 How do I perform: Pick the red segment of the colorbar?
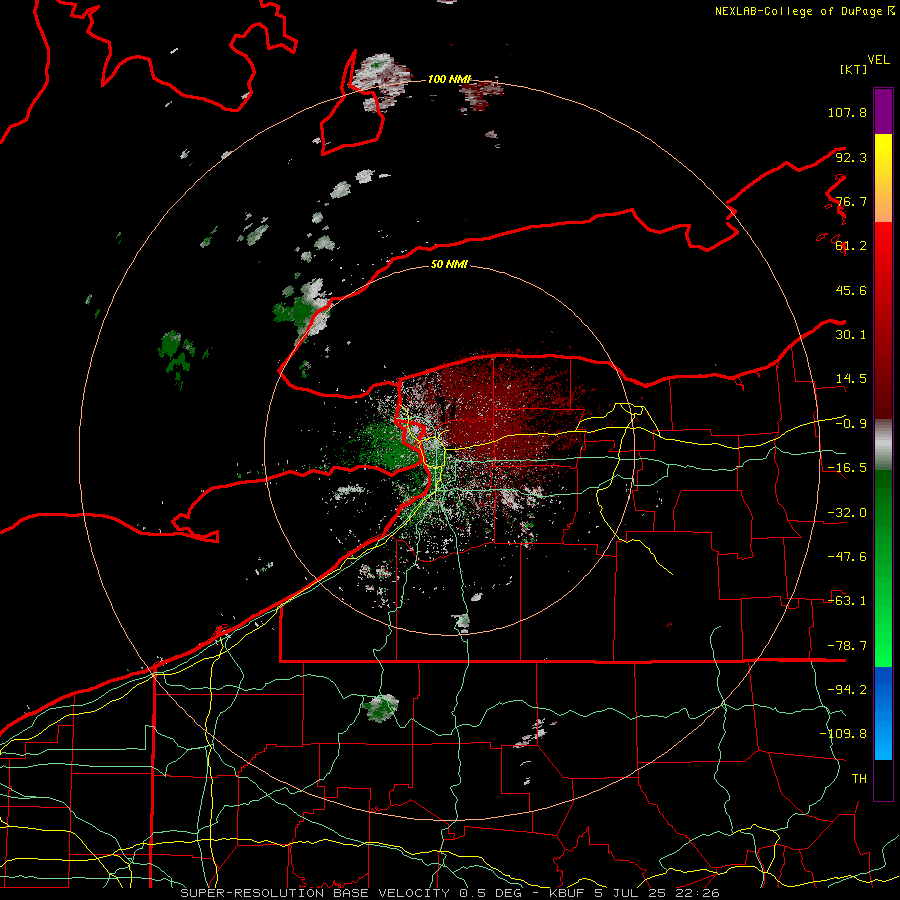point(883,320)
